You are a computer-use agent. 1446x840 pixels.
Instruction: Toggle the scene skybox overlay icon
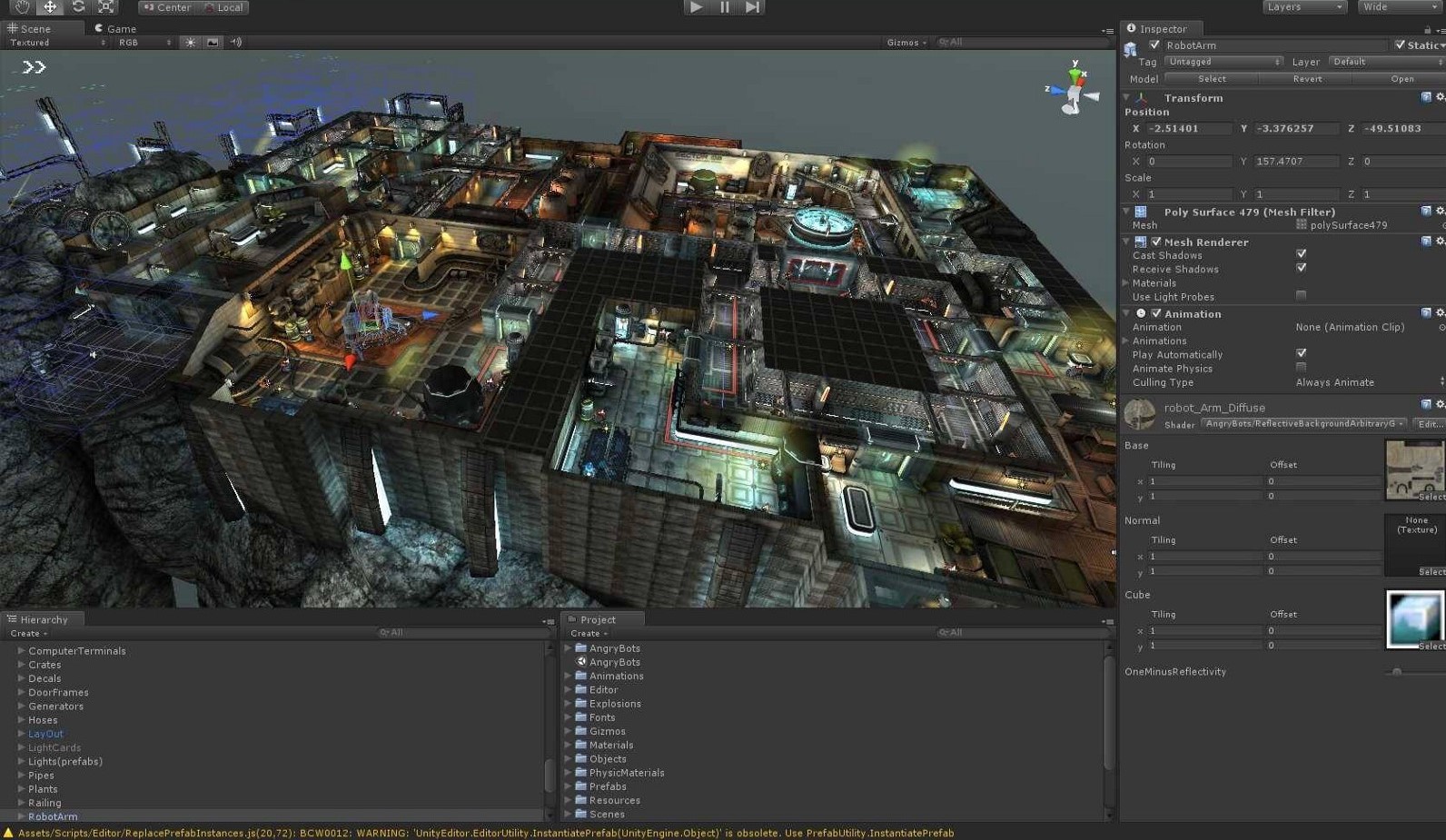click(x=213, y=42)
